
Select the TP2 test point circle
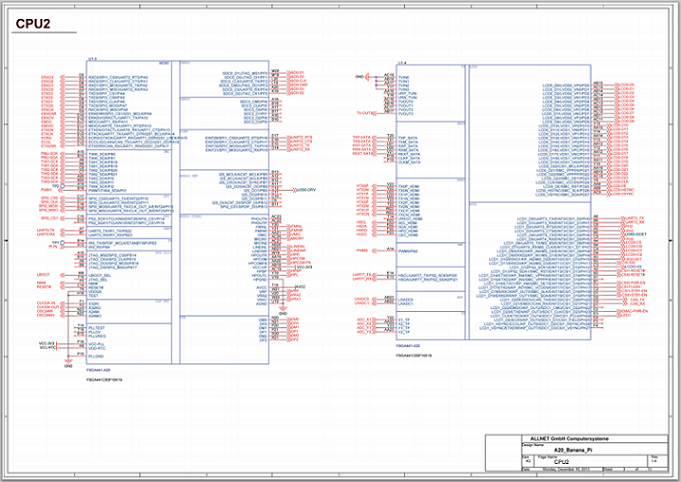click(62, 186)
